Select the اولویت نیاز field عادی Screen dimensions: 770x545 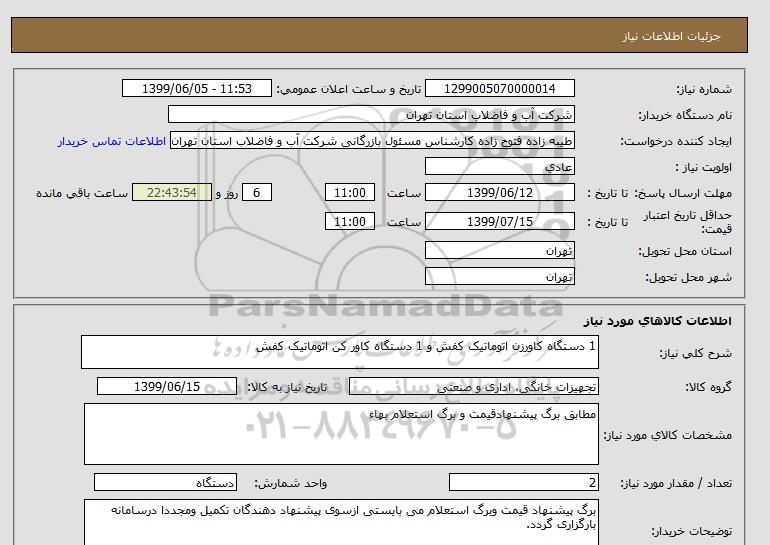coord(499,166)
